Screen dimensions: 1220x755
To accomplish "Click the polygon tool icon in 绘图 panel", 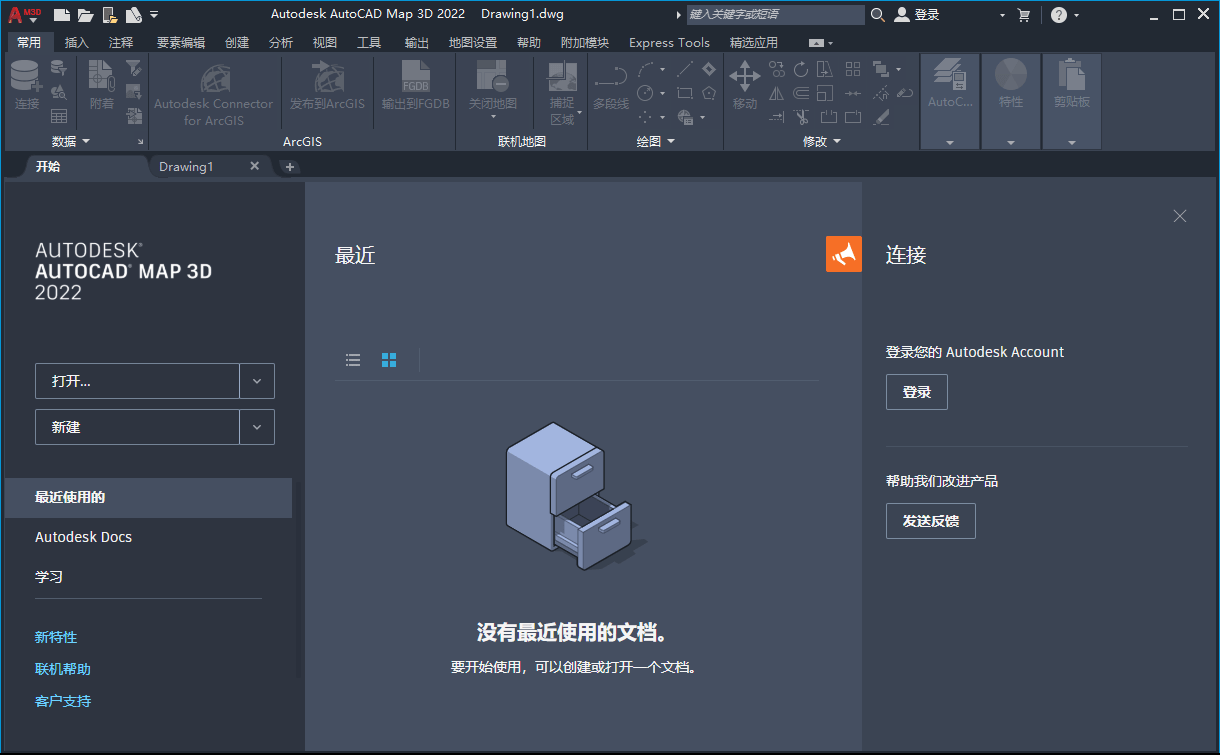I will pyautogui.click(x=709, y=93).
